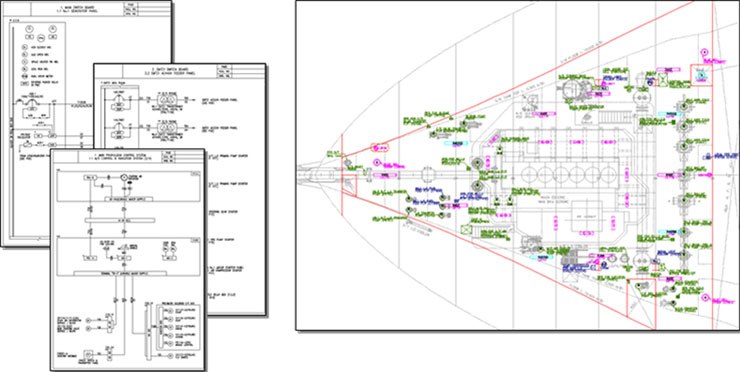
Task: Click the title block of the middle switchboard sheet
Action: [179, 70]
